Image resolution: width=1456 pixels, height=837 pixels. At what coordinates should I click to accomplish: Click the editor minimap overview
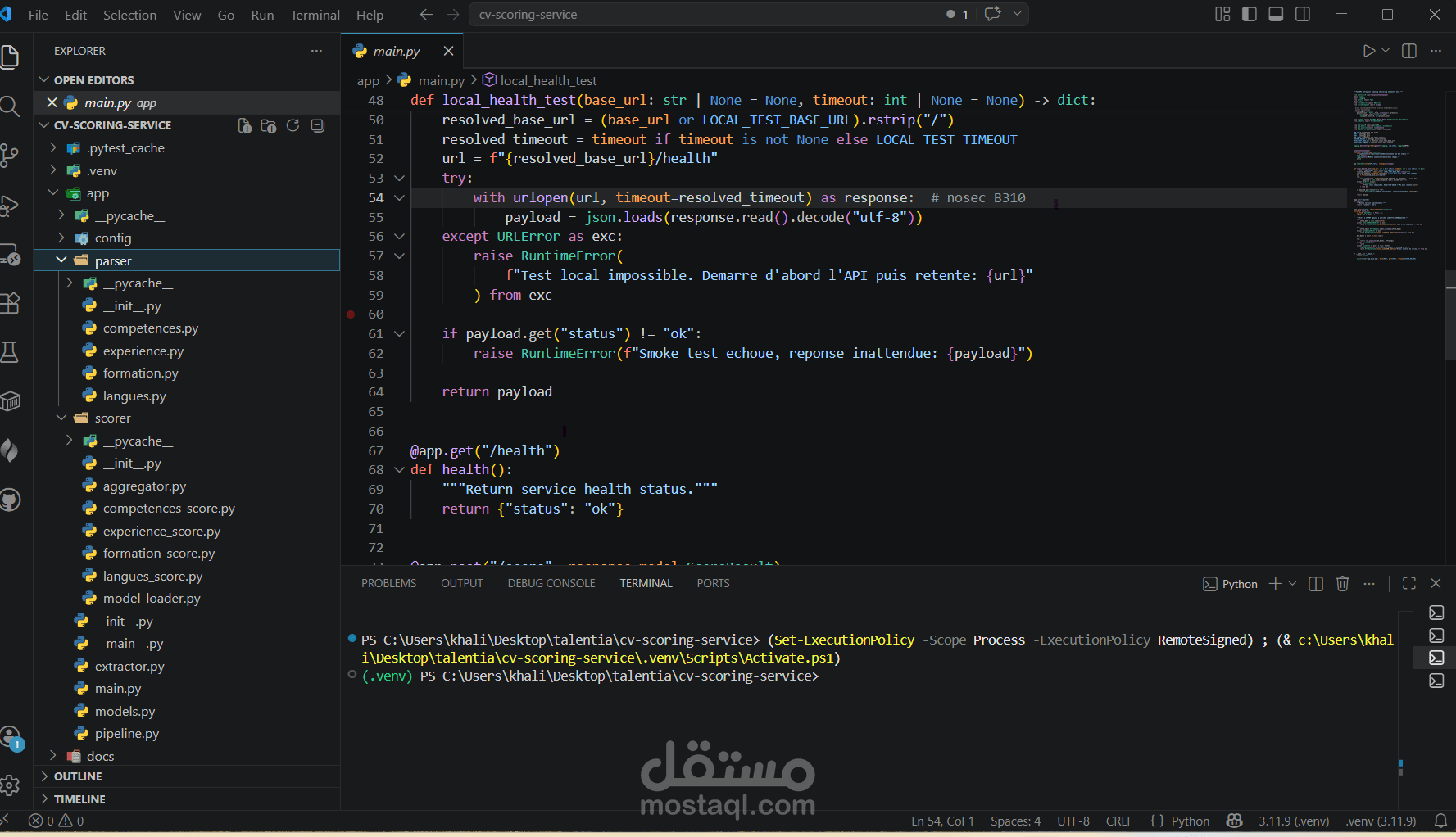[x=1390, y=175]
